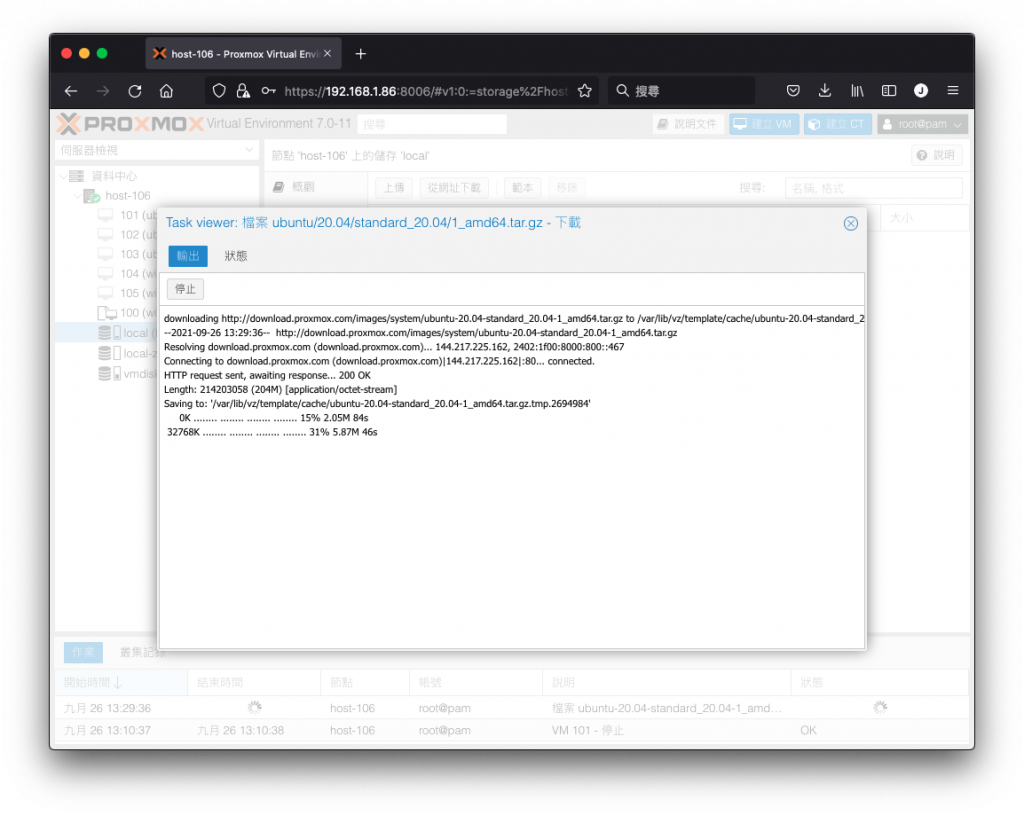Click the 九月 26 13:29:36 start time cell
Viewport: 1024px width, 815px height.
click(108, 708)
